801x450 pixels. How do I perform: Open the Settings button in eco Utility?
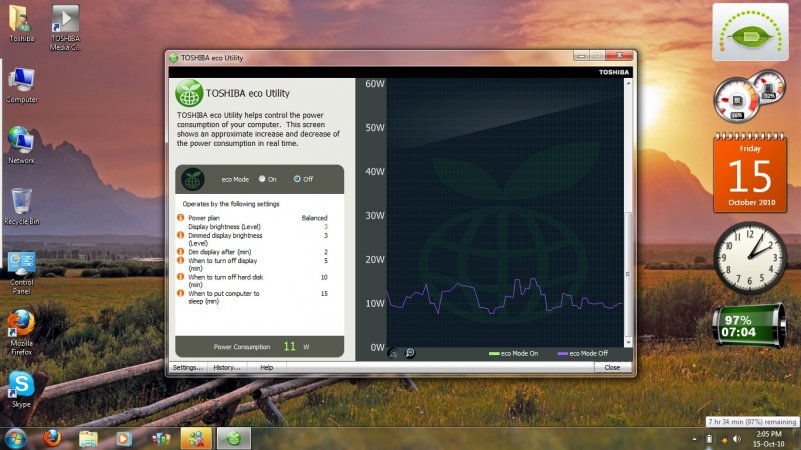coord(187,367)
